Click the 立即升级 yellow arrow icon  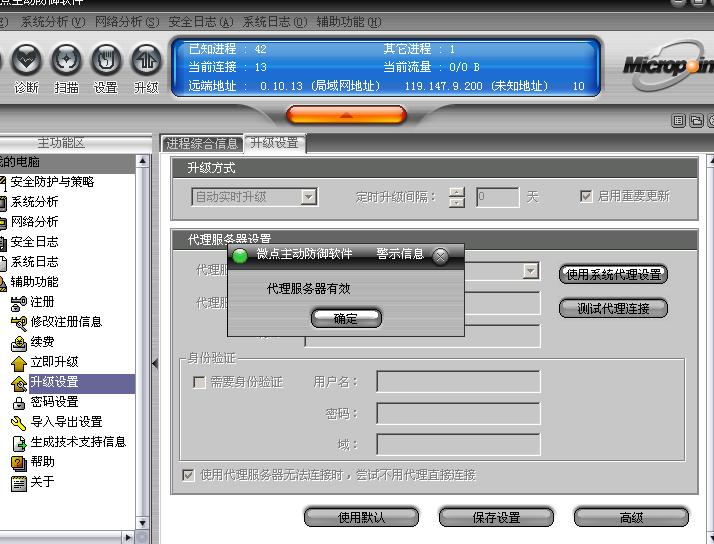(19, 363)
